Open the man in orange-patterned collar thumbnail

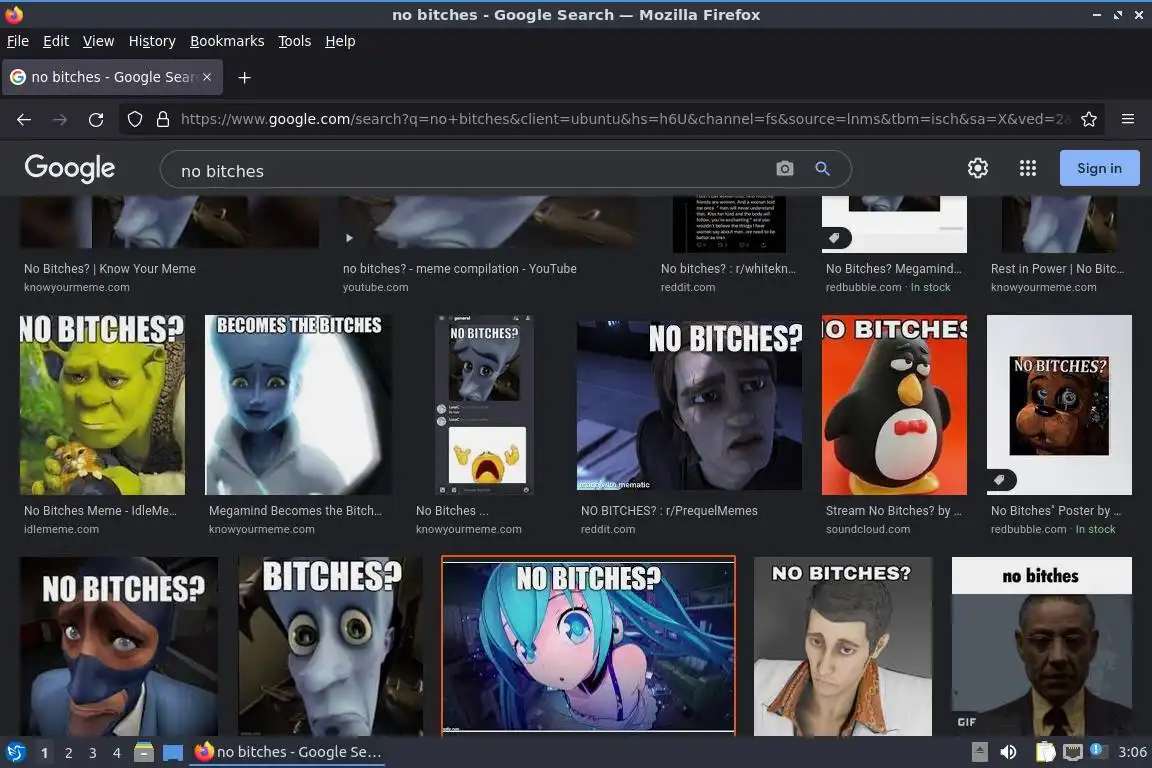click(x=843, y=646)
